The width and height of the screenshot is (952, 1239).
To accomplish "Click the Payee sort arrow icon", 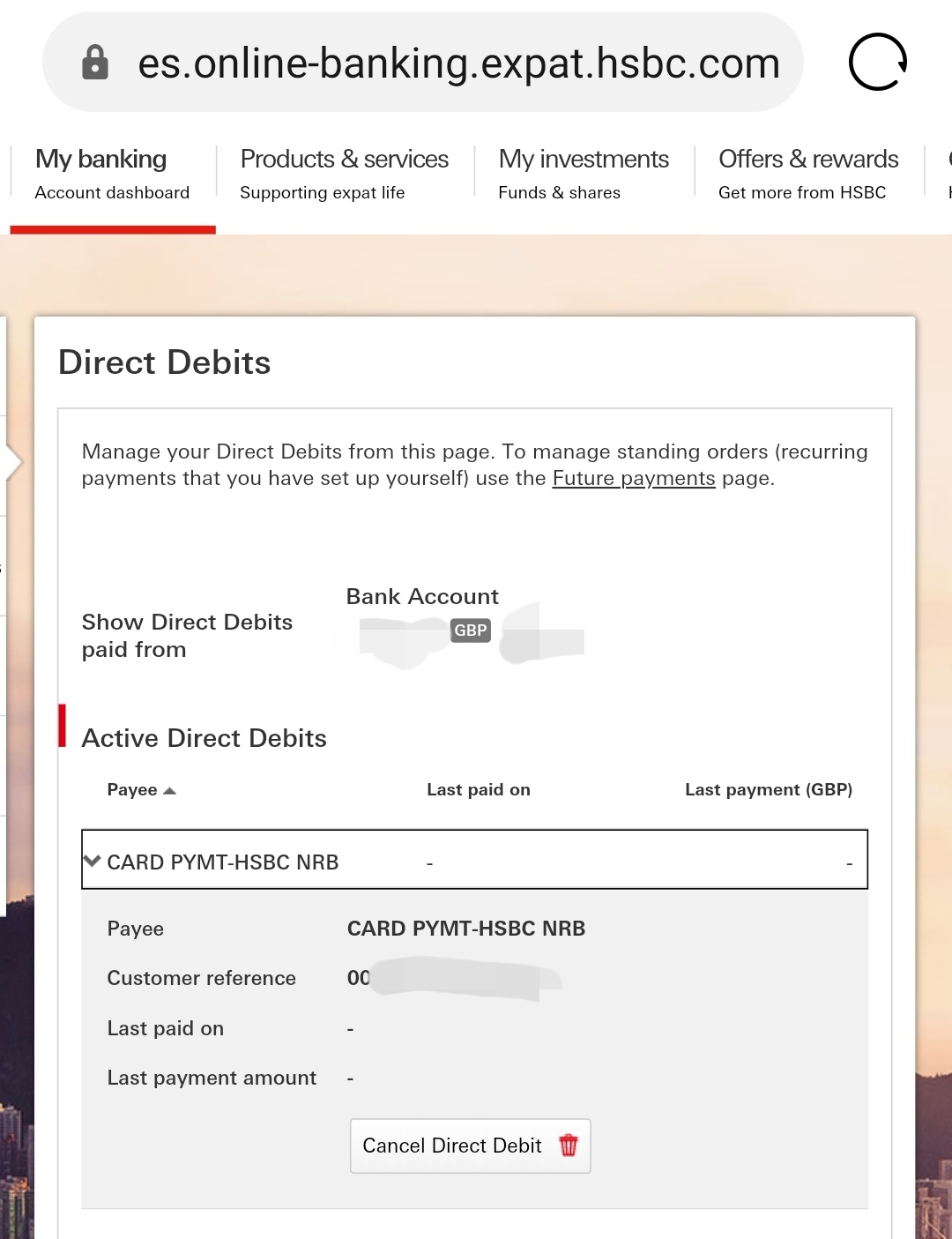I will [170, 790].
